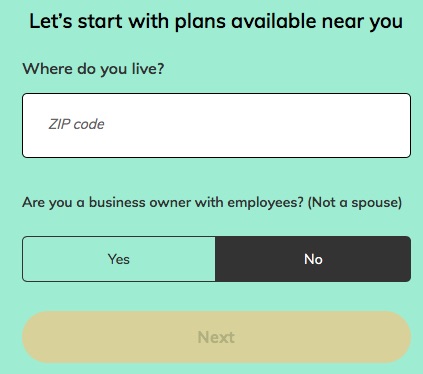
Task: Choose the dark No option
Action: pyautogui.click(x=313, y=259)
